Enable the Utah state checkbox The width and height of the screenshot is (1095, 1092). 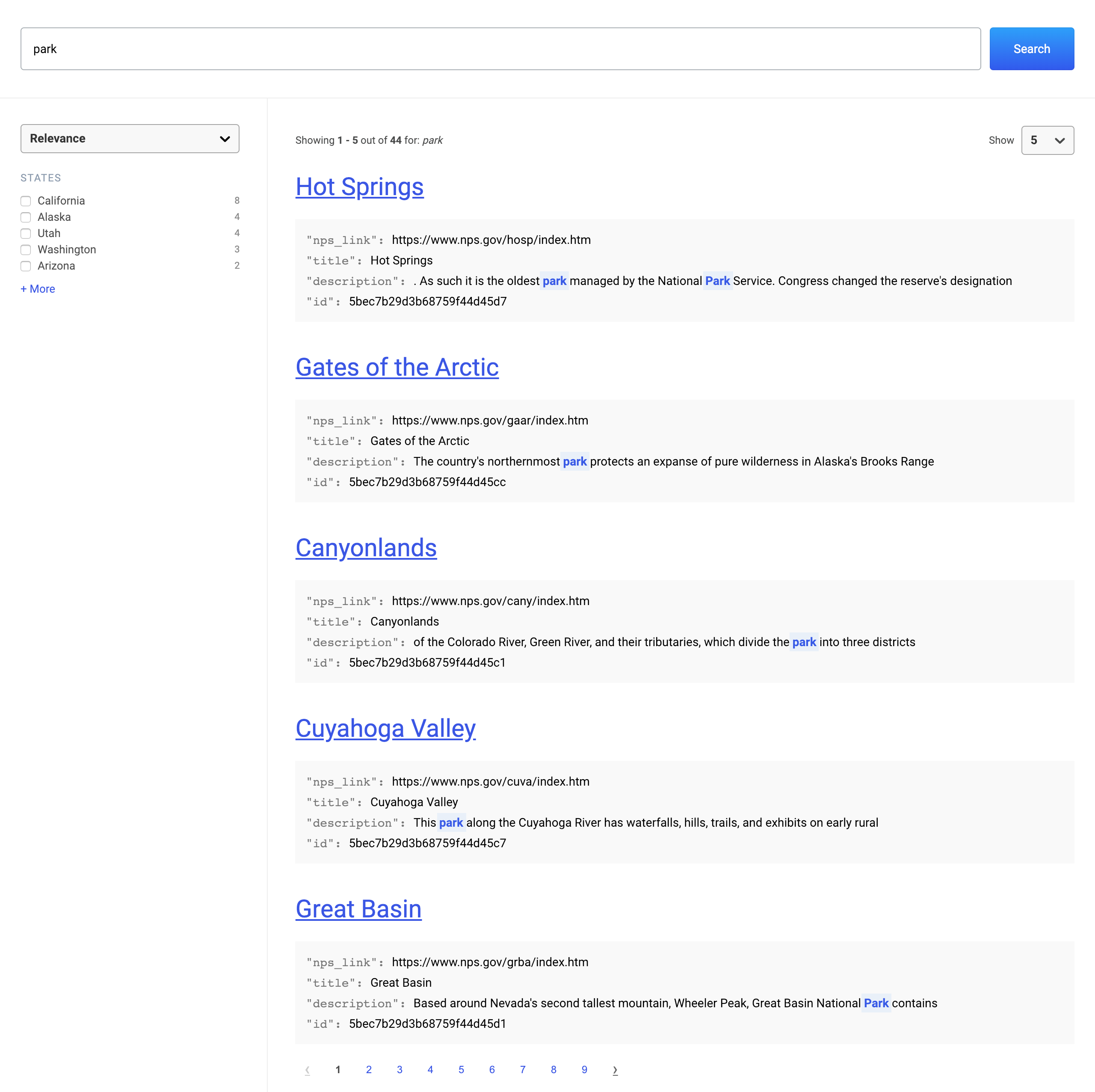point(26,234)
